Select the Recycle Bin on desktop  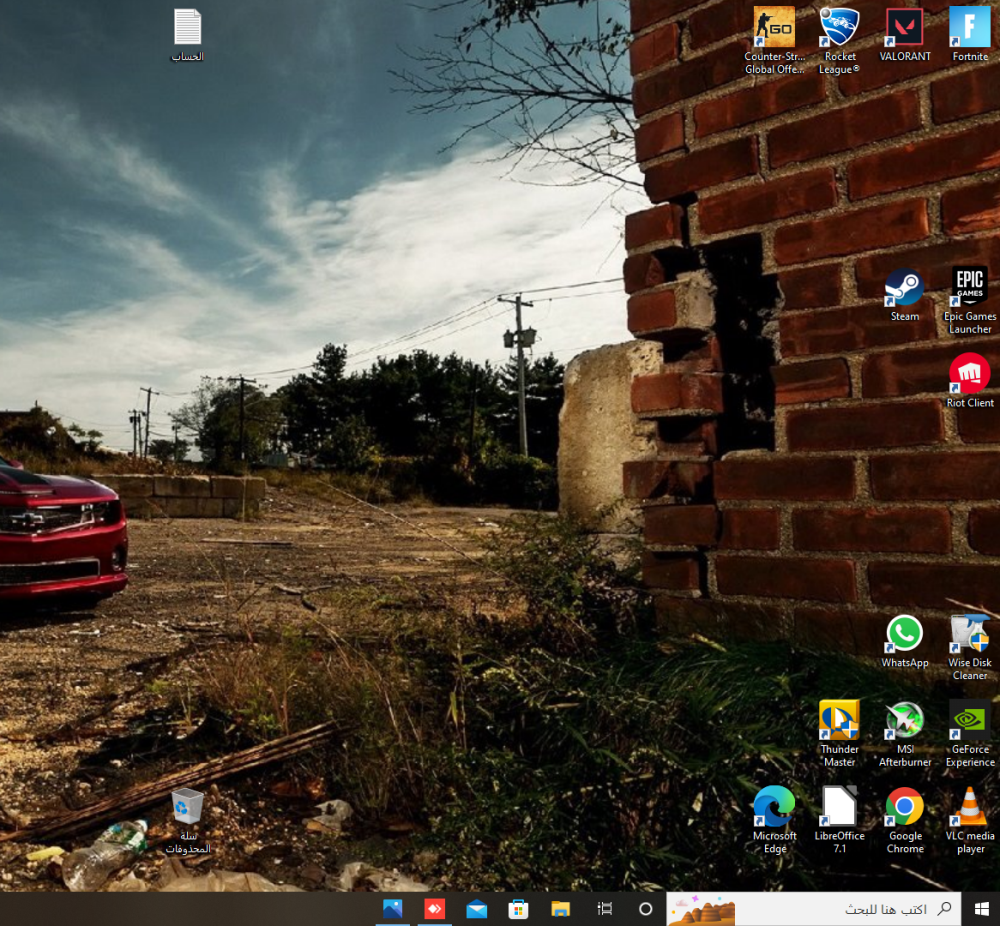(187, 807)
